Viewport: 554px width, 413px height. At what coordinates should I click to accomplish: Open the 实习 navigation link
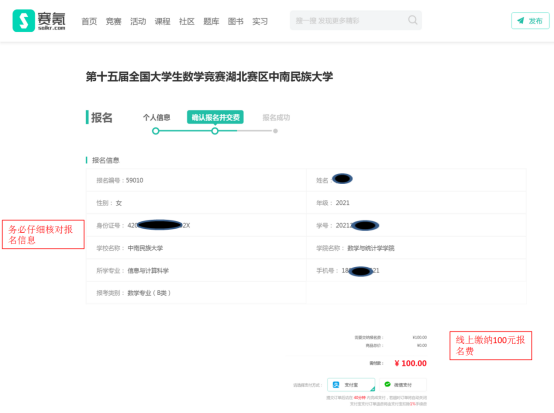pos(260,22)
